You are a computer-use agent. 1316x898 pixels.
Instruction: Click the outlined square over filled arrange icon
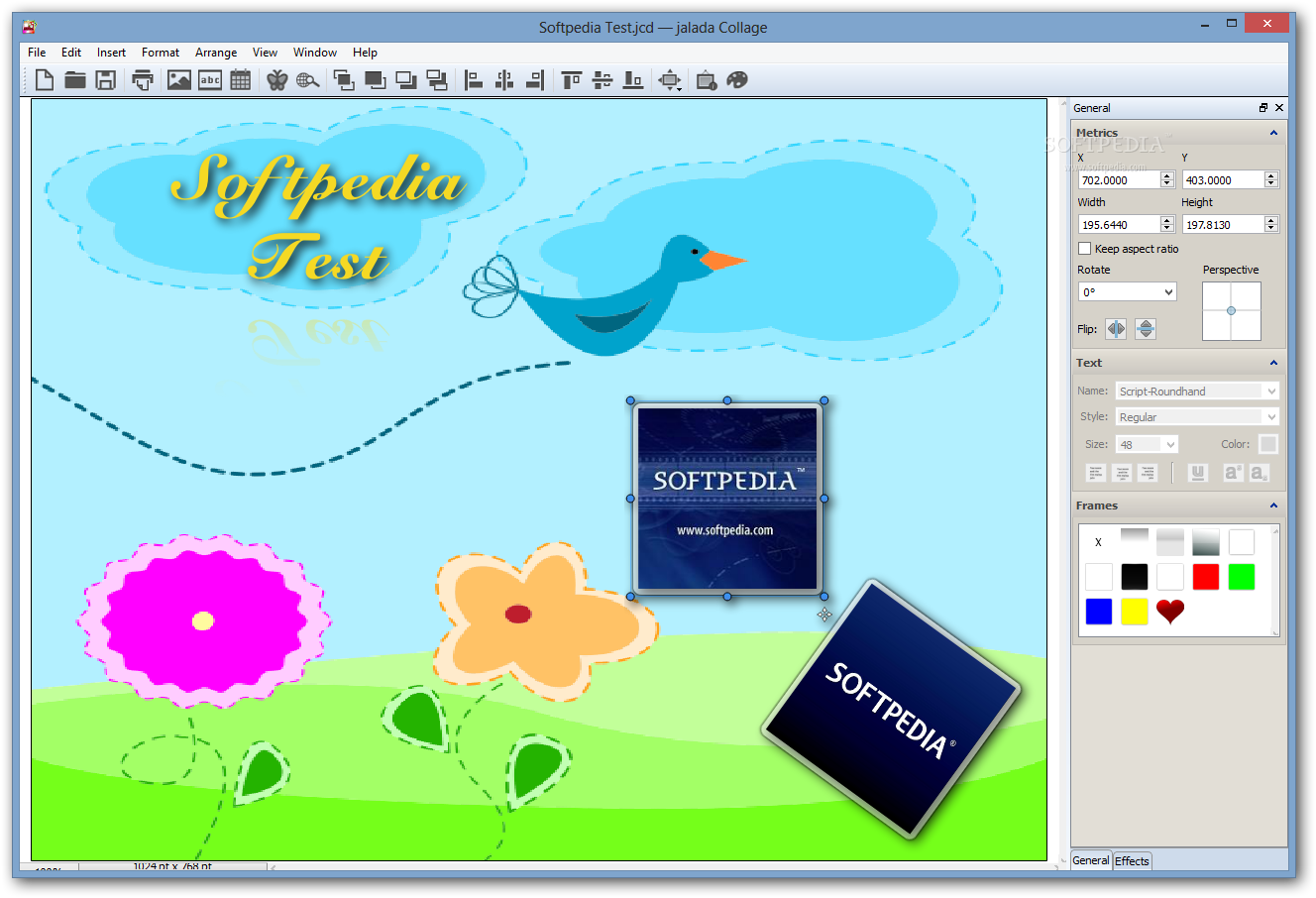pyautogui.click(x=406, y=80)
